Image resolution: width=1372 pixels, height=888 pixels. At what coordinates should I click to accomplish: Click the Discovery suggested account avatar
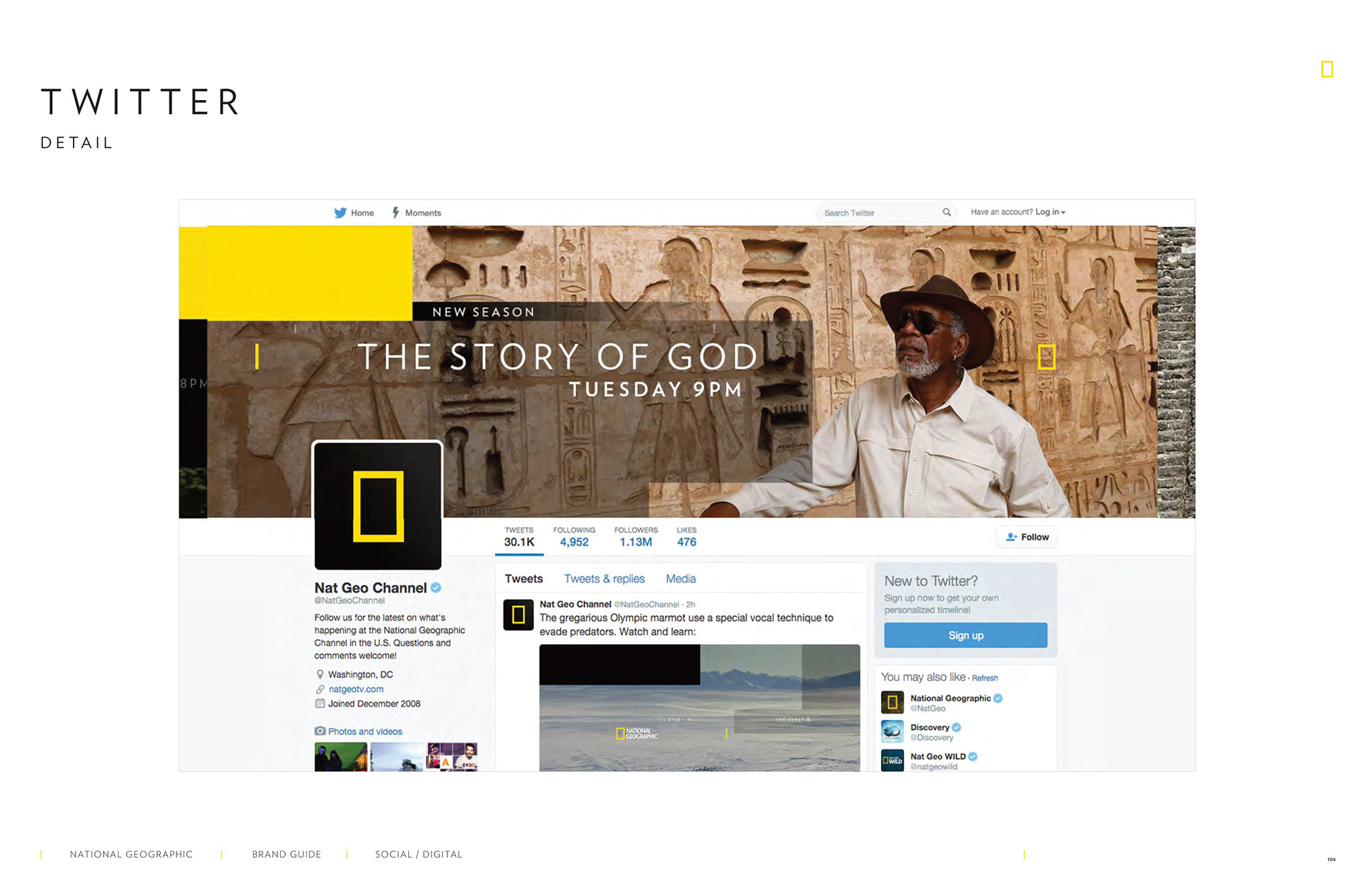pyautogui.click(x=893, y=732)
